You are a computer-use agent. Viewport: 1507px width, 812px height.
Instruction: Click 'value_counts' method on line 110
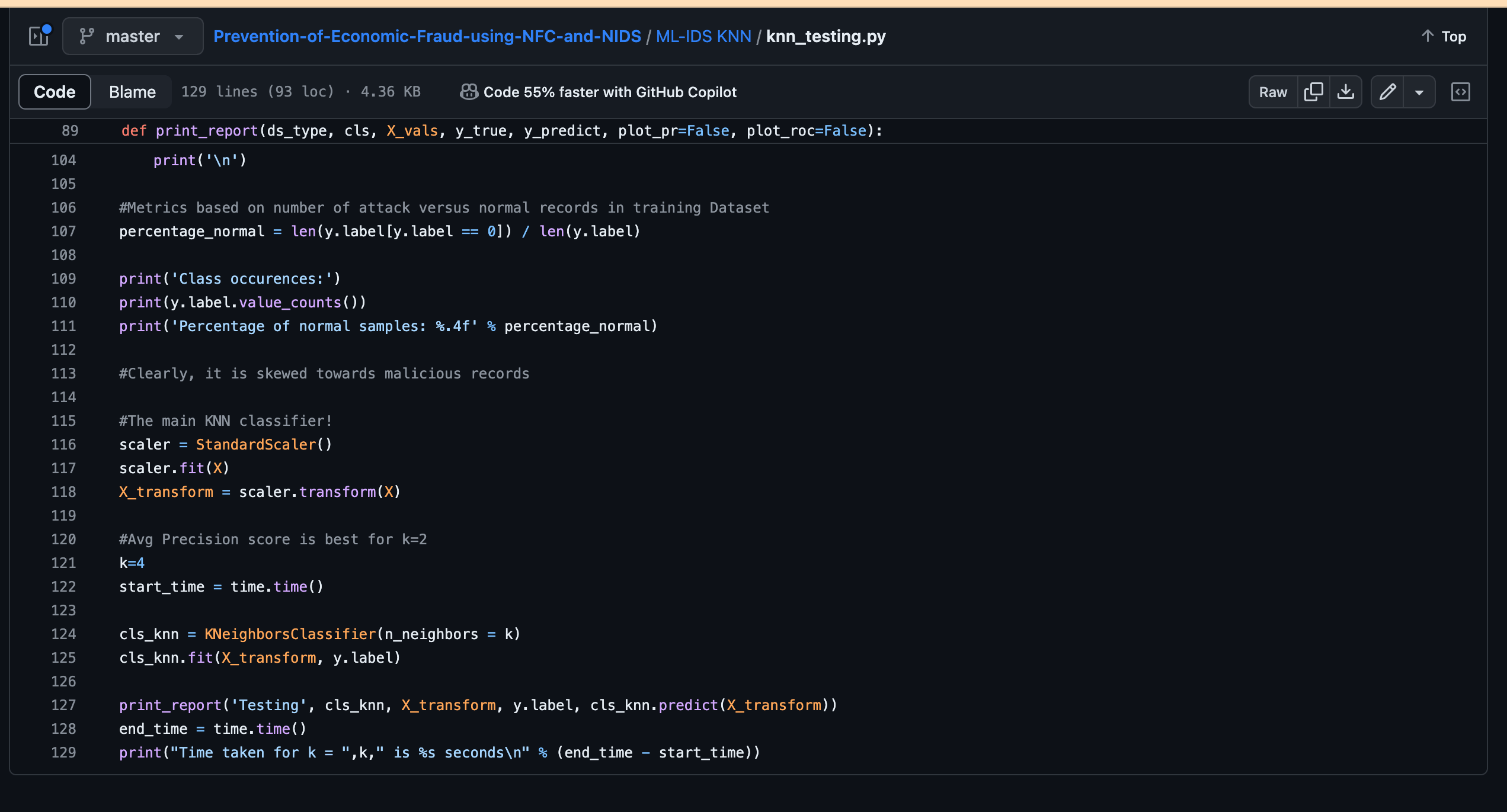coord(290,302)
